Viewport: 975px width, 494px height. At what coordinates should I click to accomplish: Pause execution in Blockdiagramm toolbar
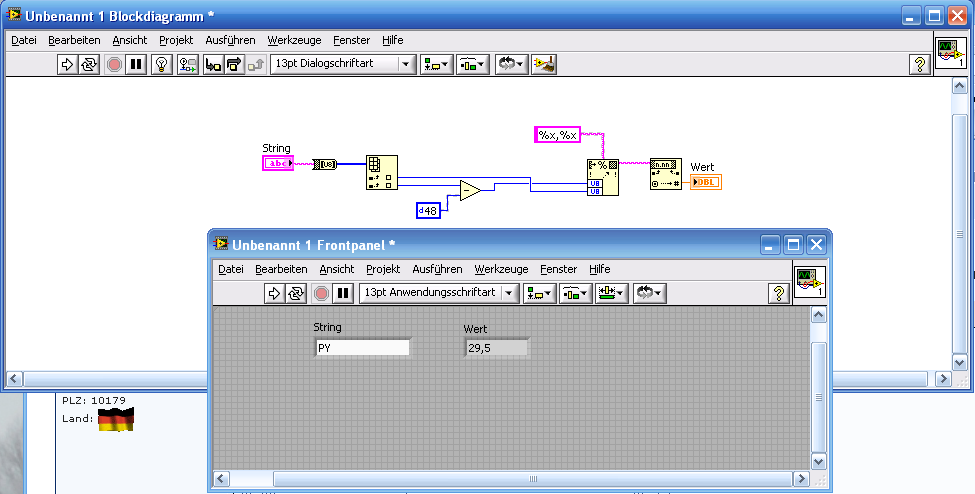pos(136,64)
